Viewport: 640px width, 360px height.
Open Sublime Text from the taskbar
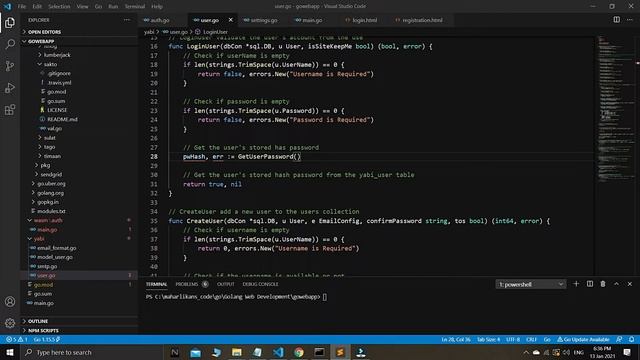tap(340, 352)
